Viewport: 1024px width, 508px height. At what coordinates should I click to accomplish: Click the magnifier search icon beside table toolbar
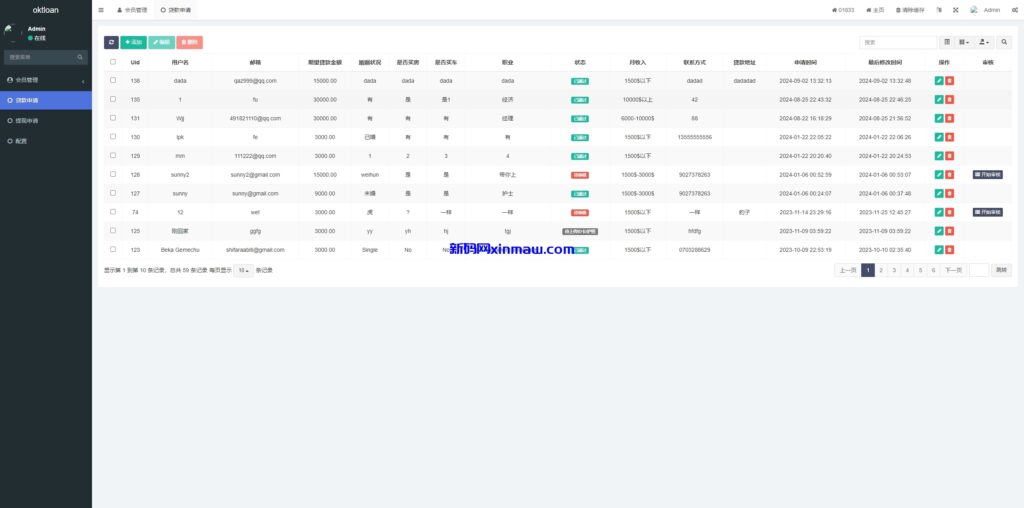tap(1004, 42)
